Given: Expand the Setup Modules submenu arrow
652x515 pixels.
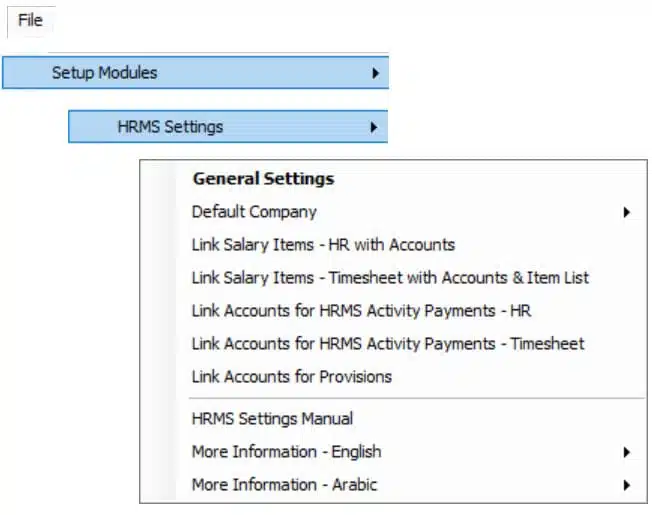Looking at the screenshot, I should [375, 73].
